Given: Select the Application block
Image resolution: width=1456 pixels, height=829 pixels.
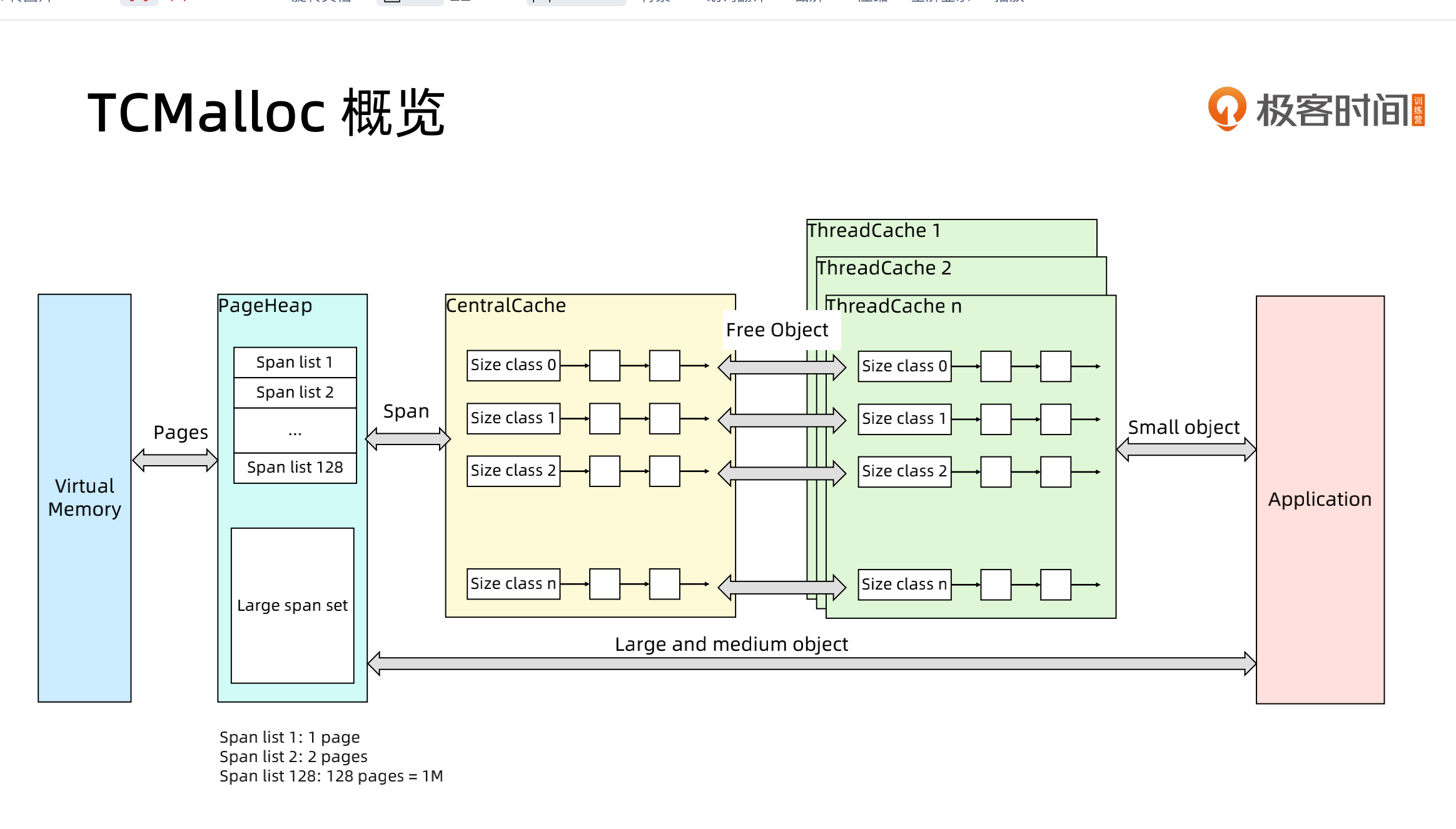Looking at the screenshot, I should pyautogui.click(x=1320, y=499).
